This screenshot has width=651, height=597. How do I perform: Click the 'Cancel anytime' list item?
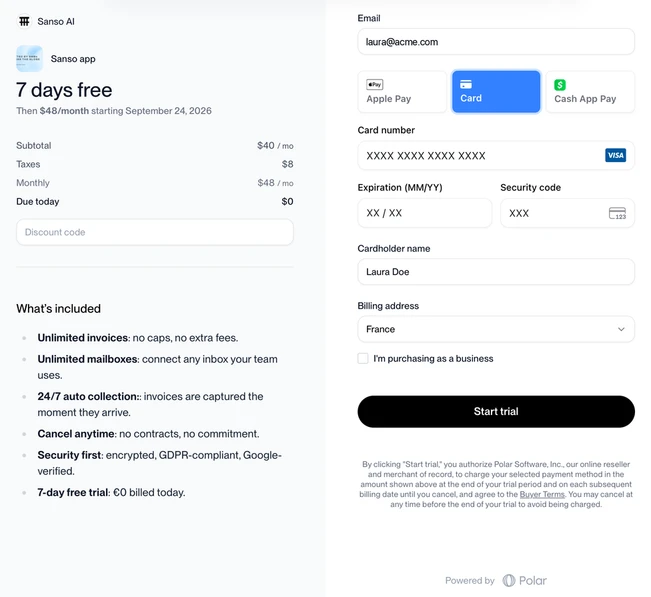[x=148, y=434]
